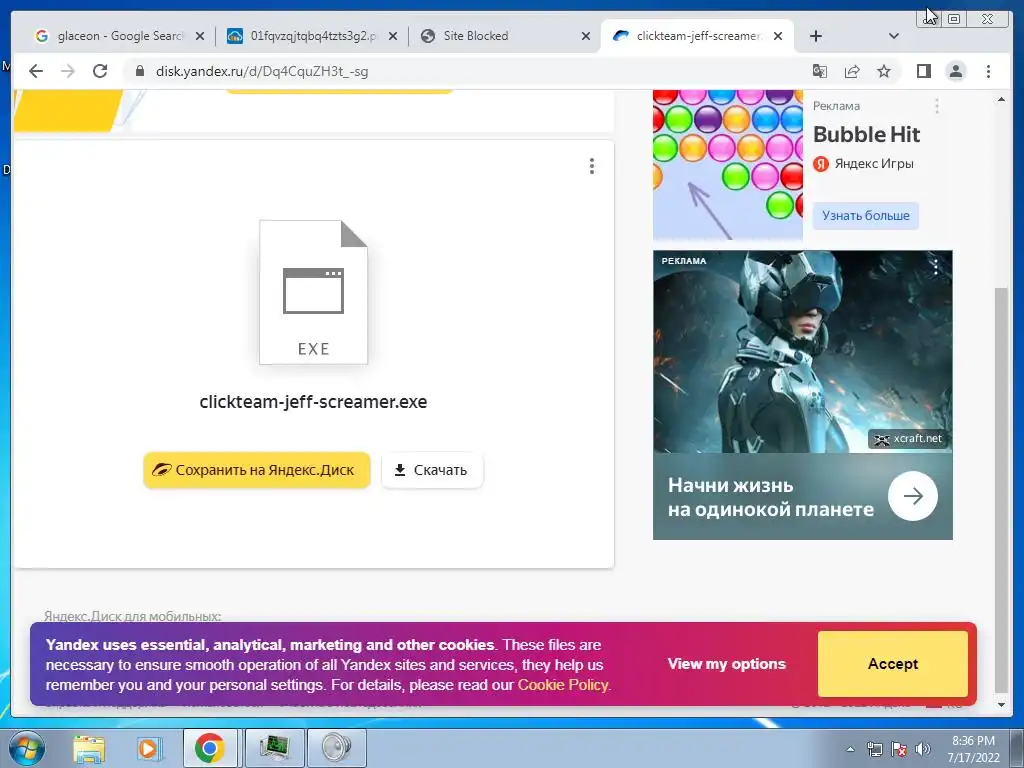
Task: Open Windows Media Player taskbar icon
Action: [x=149, y=748]
